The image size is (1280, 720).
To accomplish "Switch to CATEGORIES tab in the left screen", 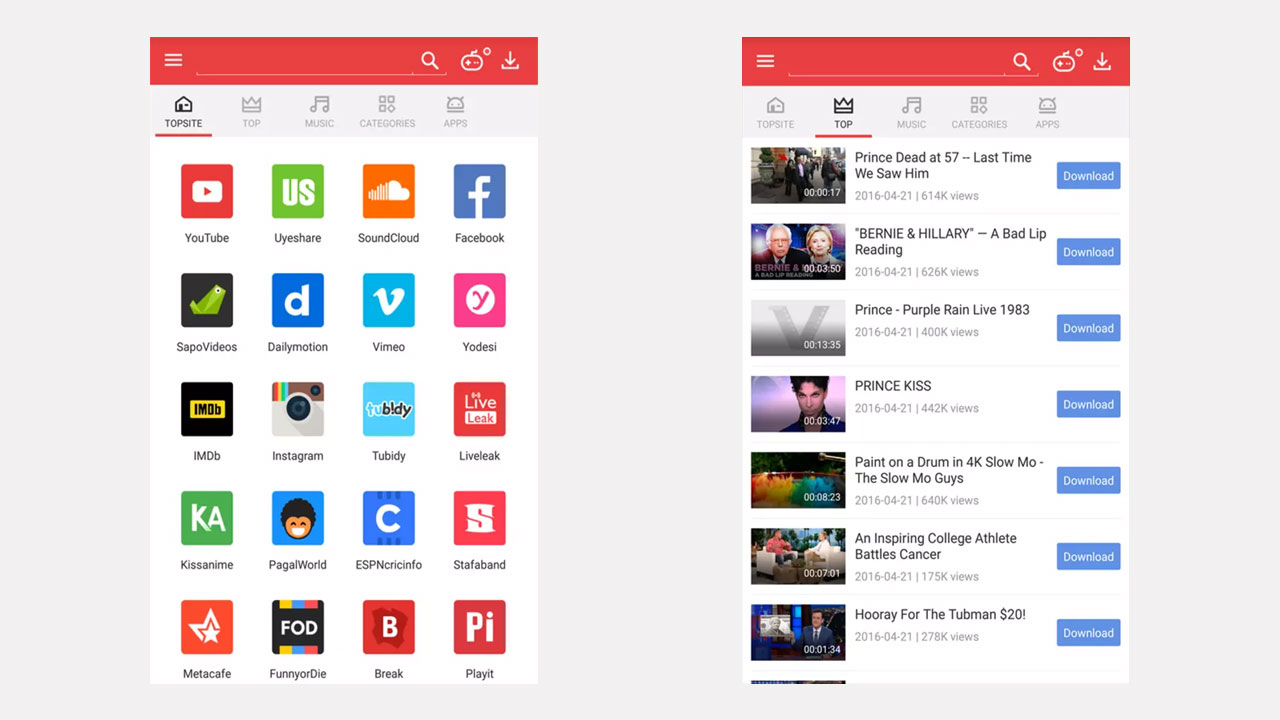I will coord(387,111).
